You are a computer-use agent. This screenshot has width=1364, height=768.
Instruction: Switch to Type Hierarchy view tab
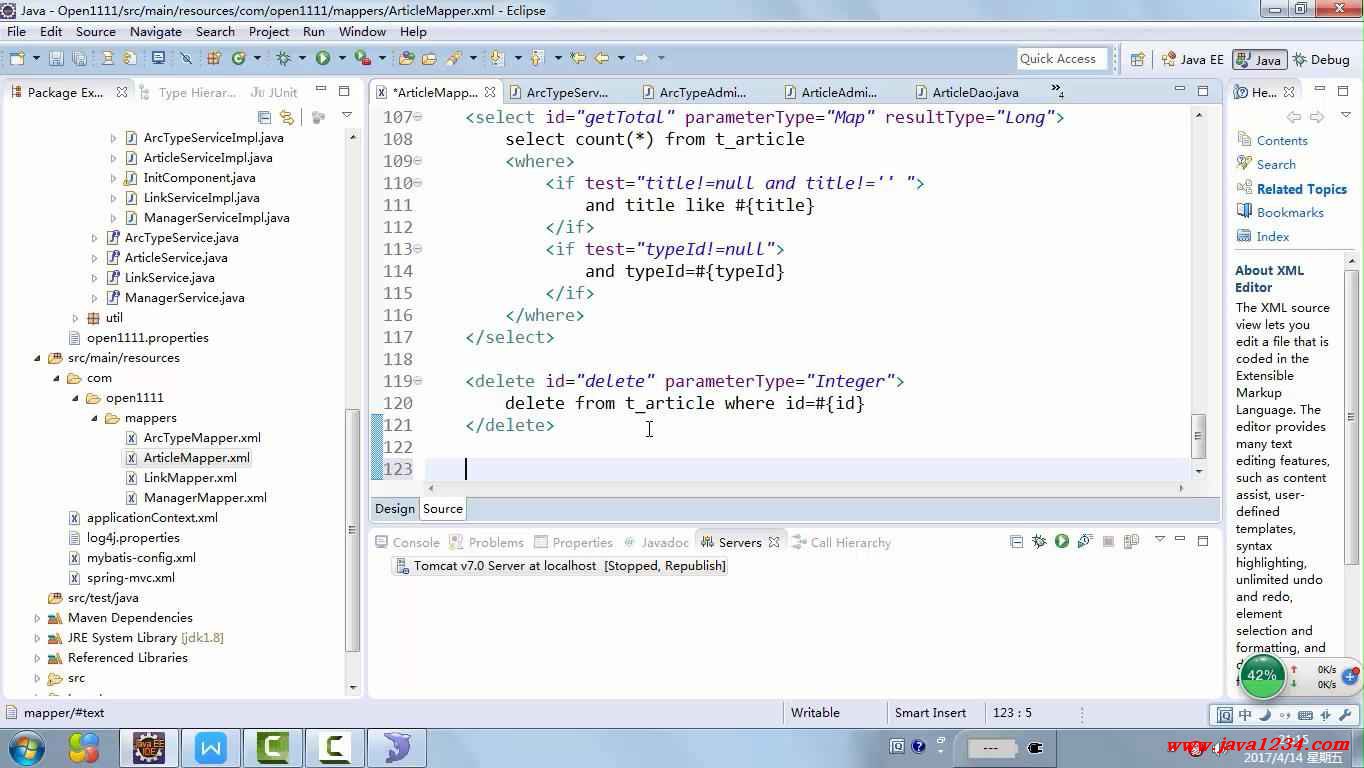click(x=188, y=92)
